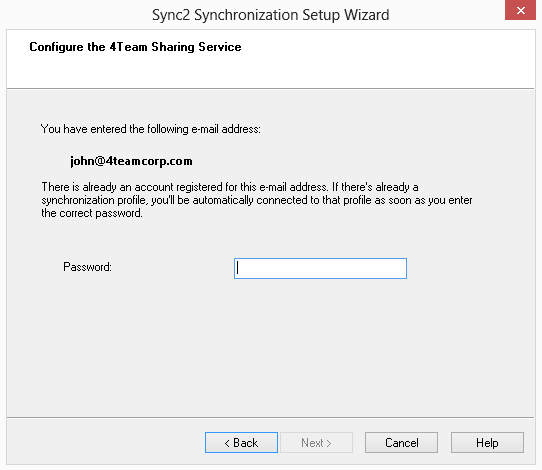Click the Sync2 Synchronization Setup Wizard title bar

(271, 15)
